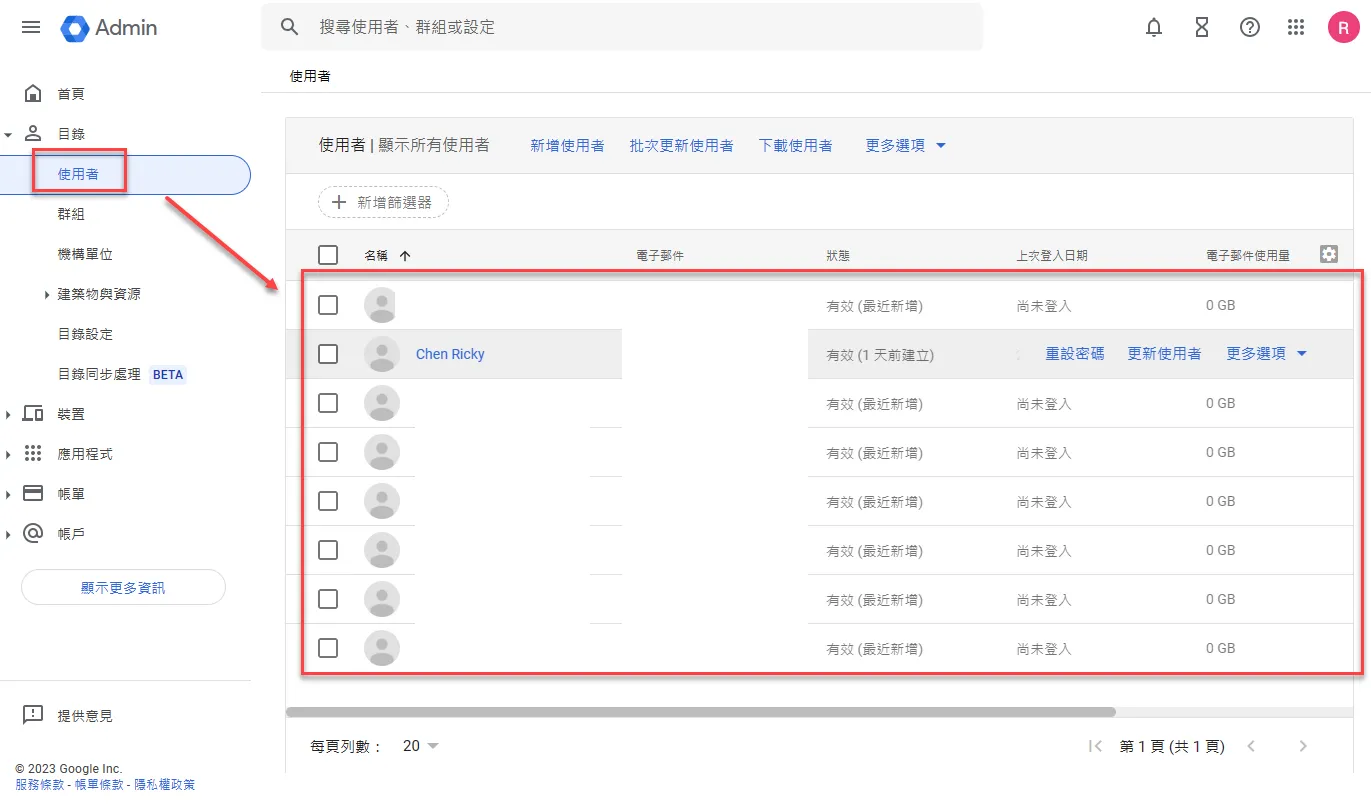1371x804 pixels.
Task: Click the search magnifier icon
Action: pyautogui.click(x=290, y=27)
